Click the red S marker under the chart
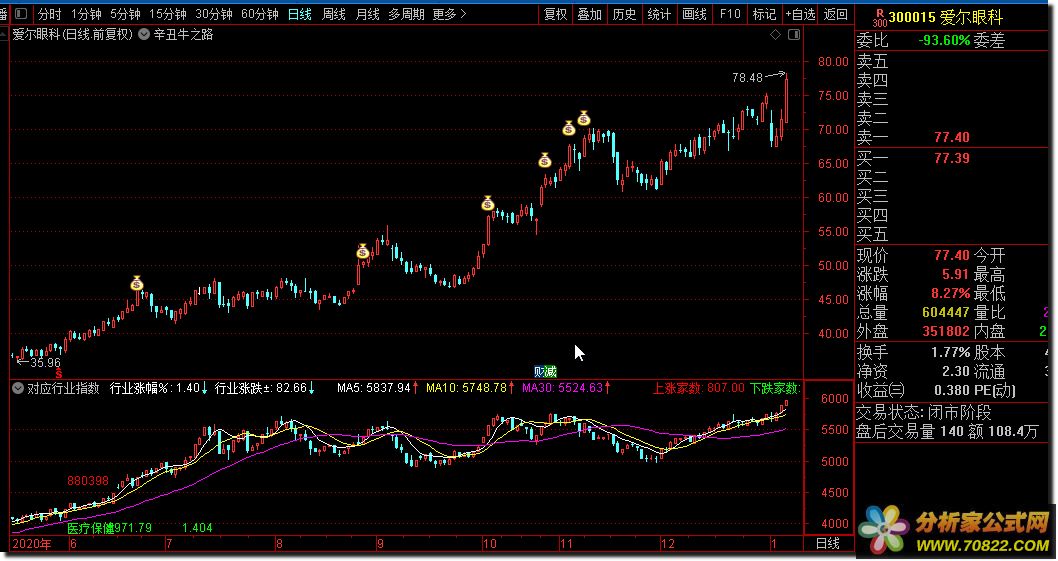 point(59,373)
